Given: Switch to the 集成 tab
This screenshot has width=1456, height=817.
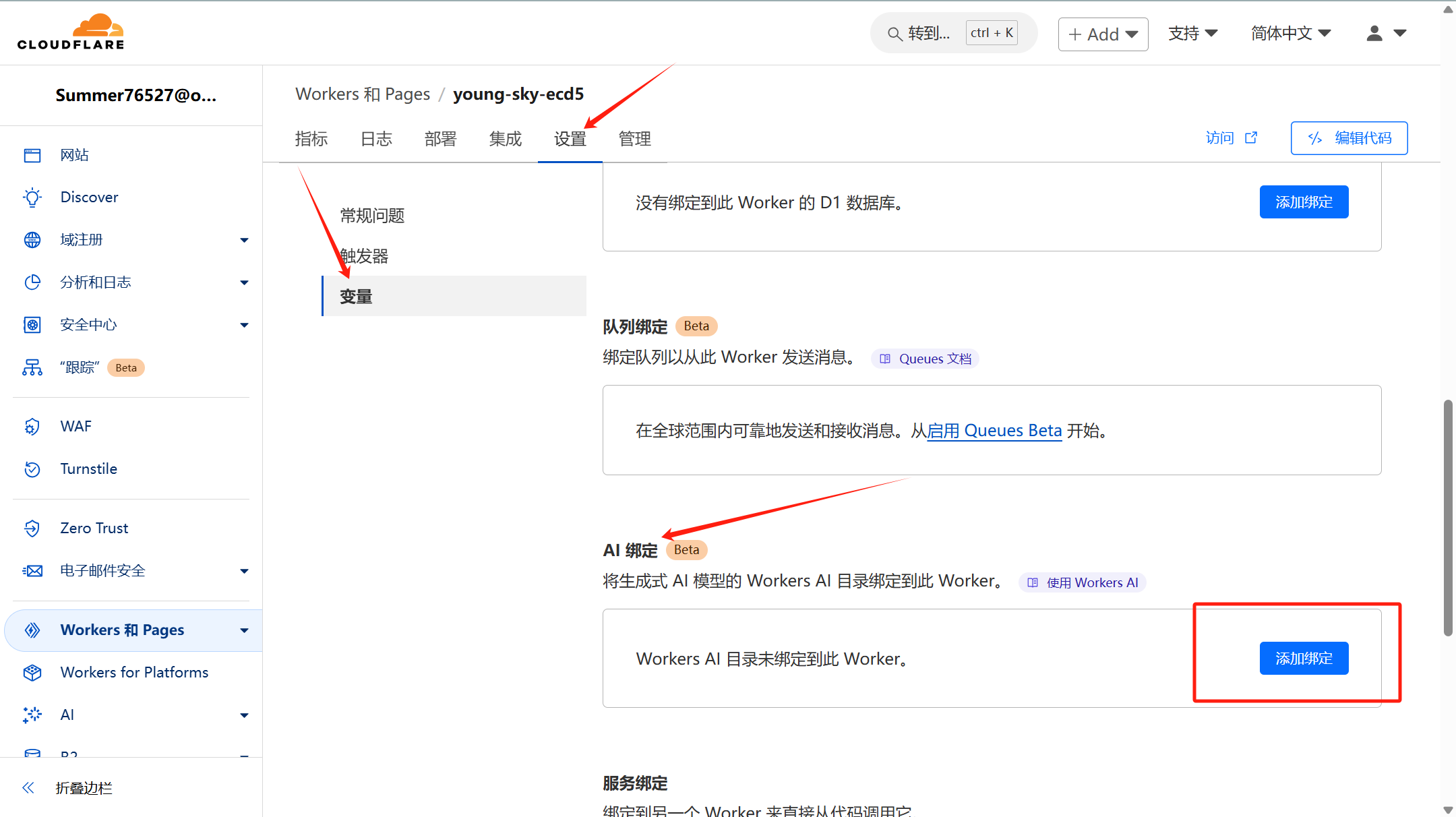Looking at the screenshot, I should point(505,139).
